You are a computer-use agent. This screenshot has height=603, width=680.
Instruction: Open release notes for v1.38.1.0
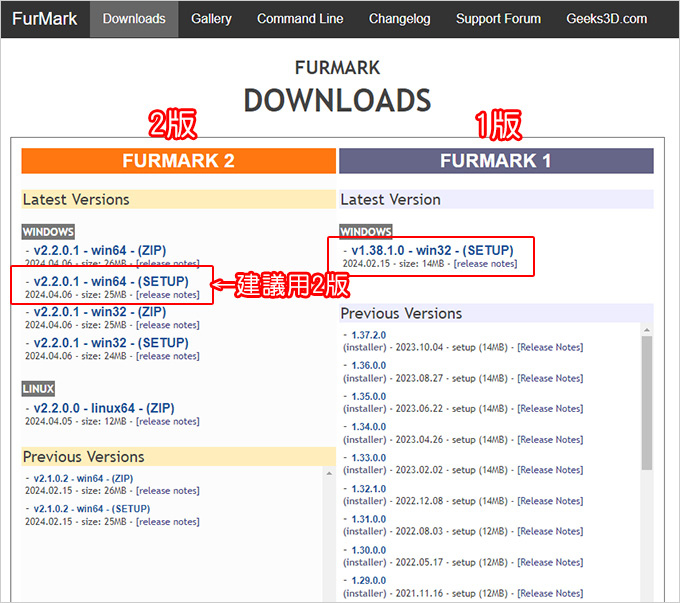tap(485, 264)
